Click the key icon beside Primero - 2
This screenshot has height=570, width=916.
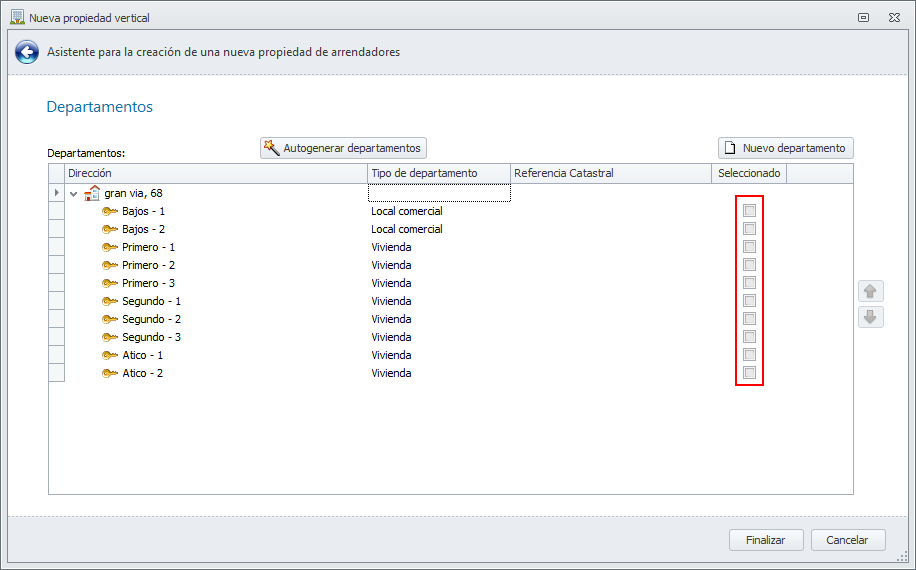tap(110, 266)
